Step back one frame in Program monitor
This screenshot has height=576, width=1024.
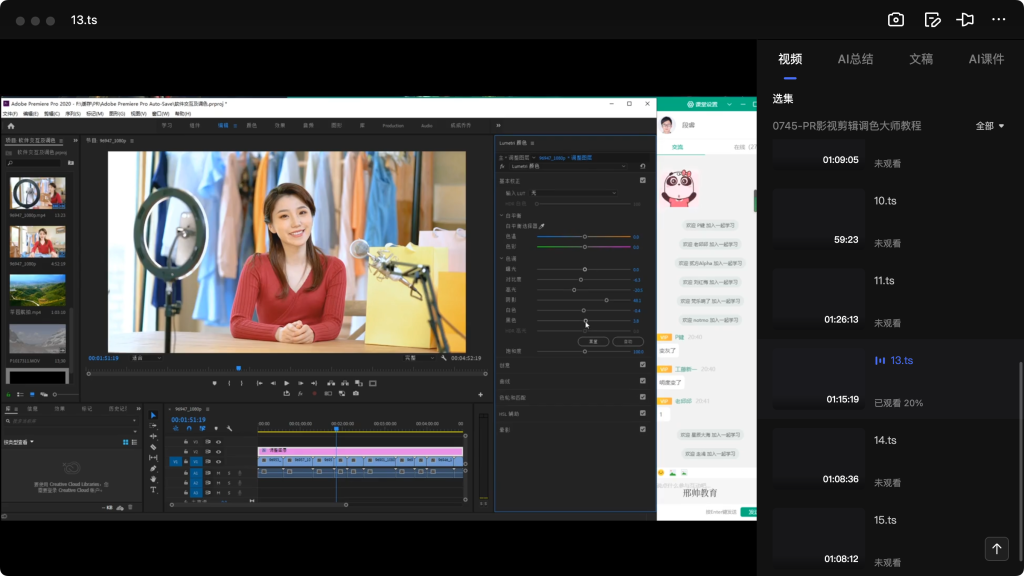[273, 383]
